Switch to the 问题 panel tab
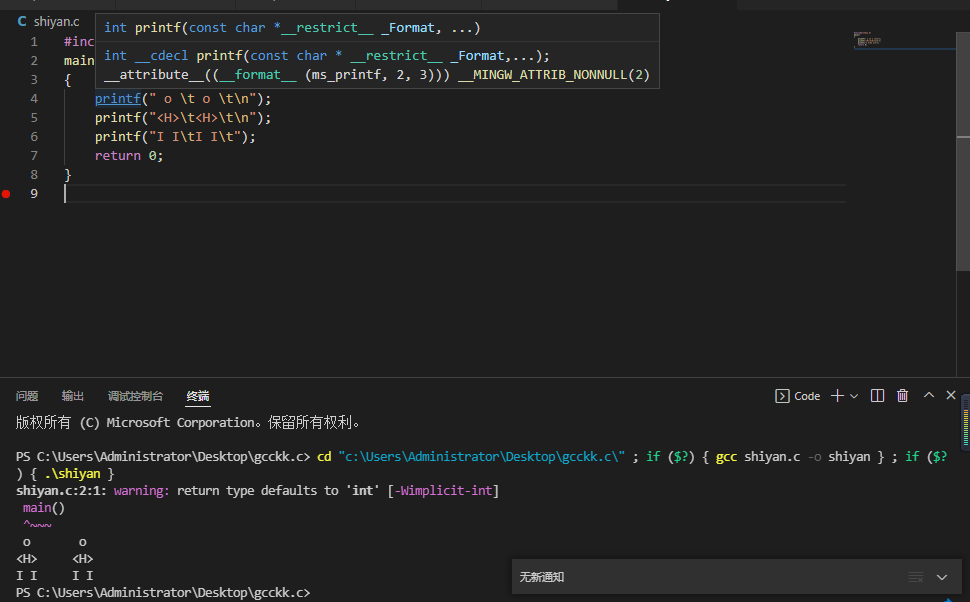The image size is (970, 602). coord(27,396)
